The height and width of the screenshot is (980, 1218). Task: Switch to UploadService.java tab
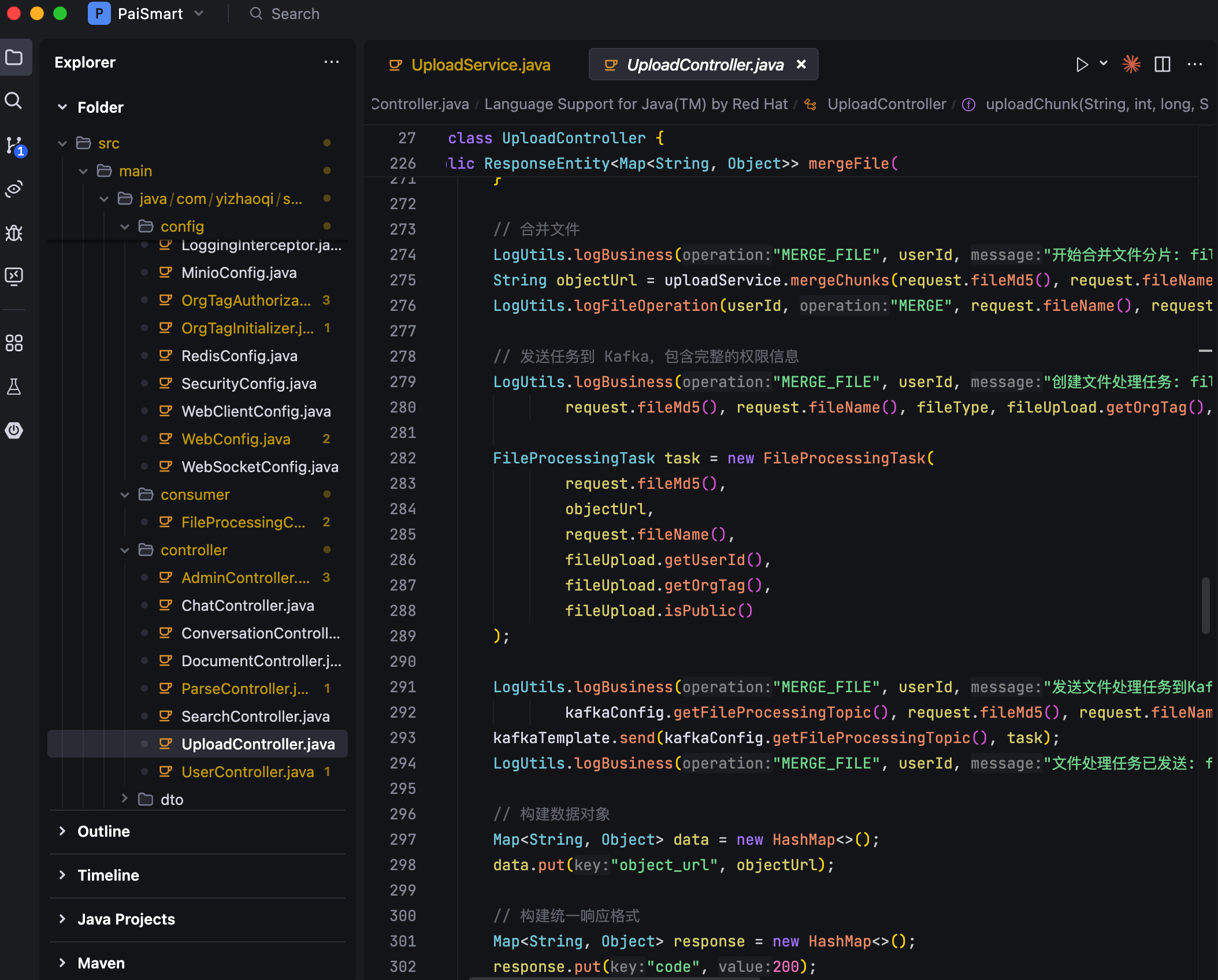coord(480,65)
